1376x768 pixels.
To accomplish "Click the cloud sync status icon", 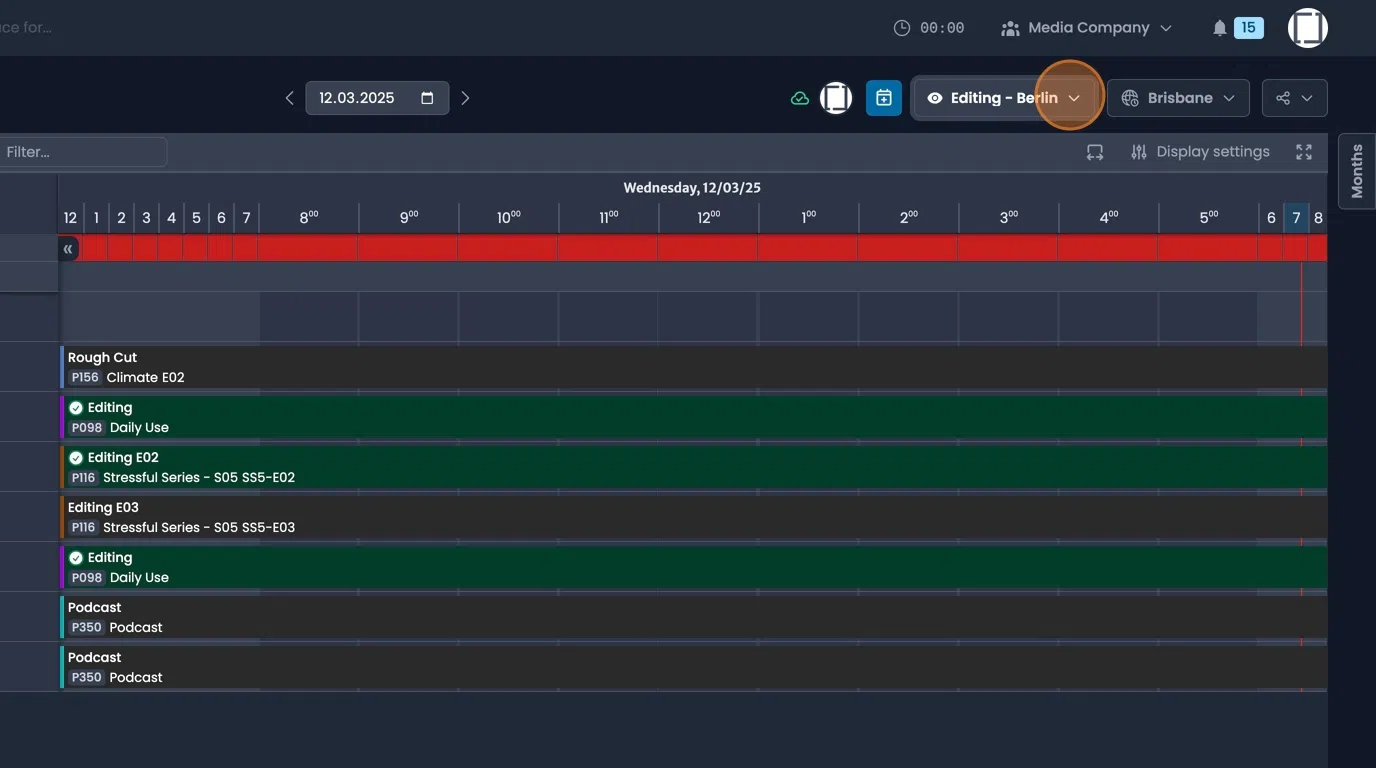I will pyautogui.click(x=799, y=98).
